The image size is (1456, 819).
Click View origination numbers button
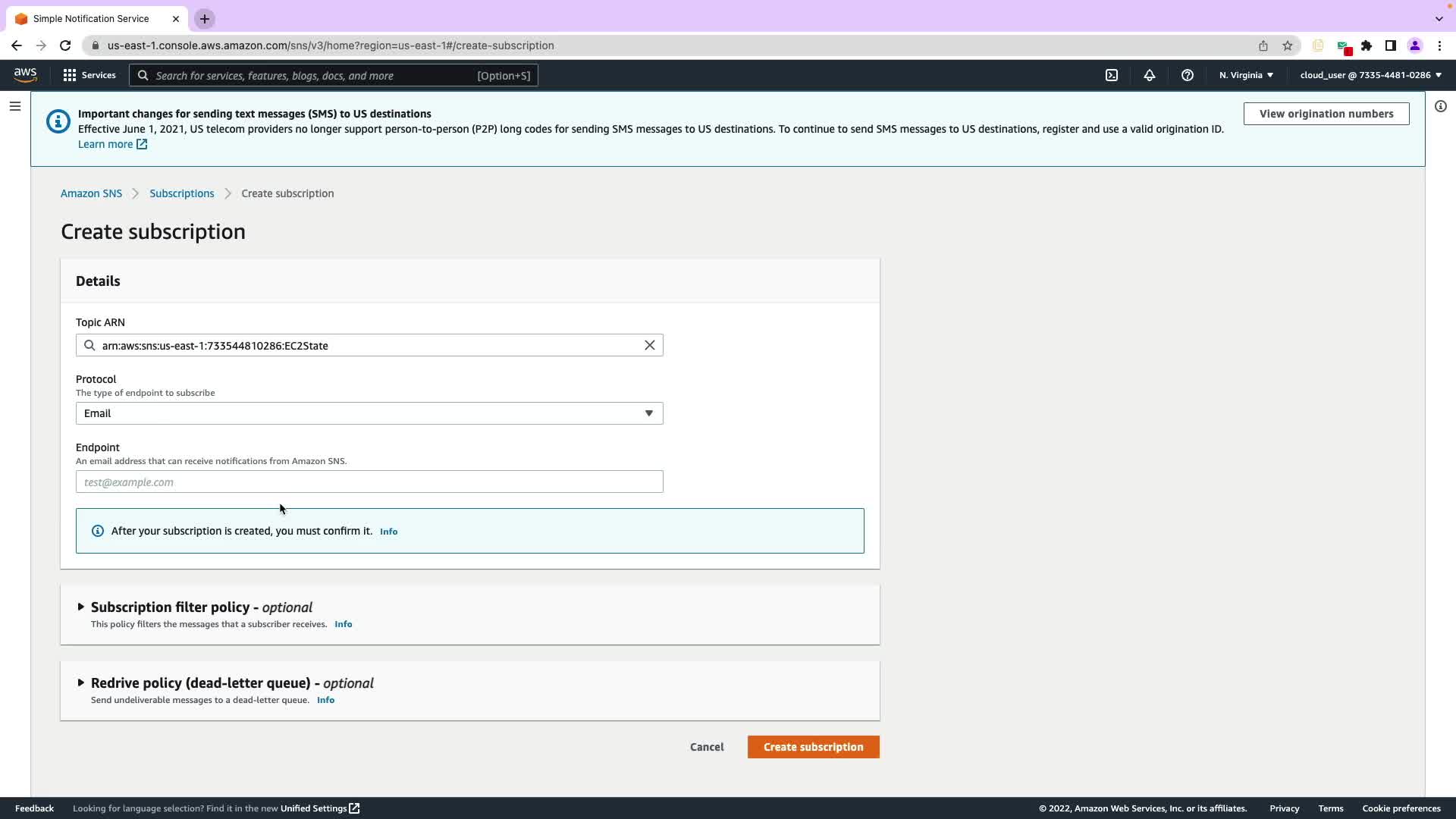tap(1326, 114)
